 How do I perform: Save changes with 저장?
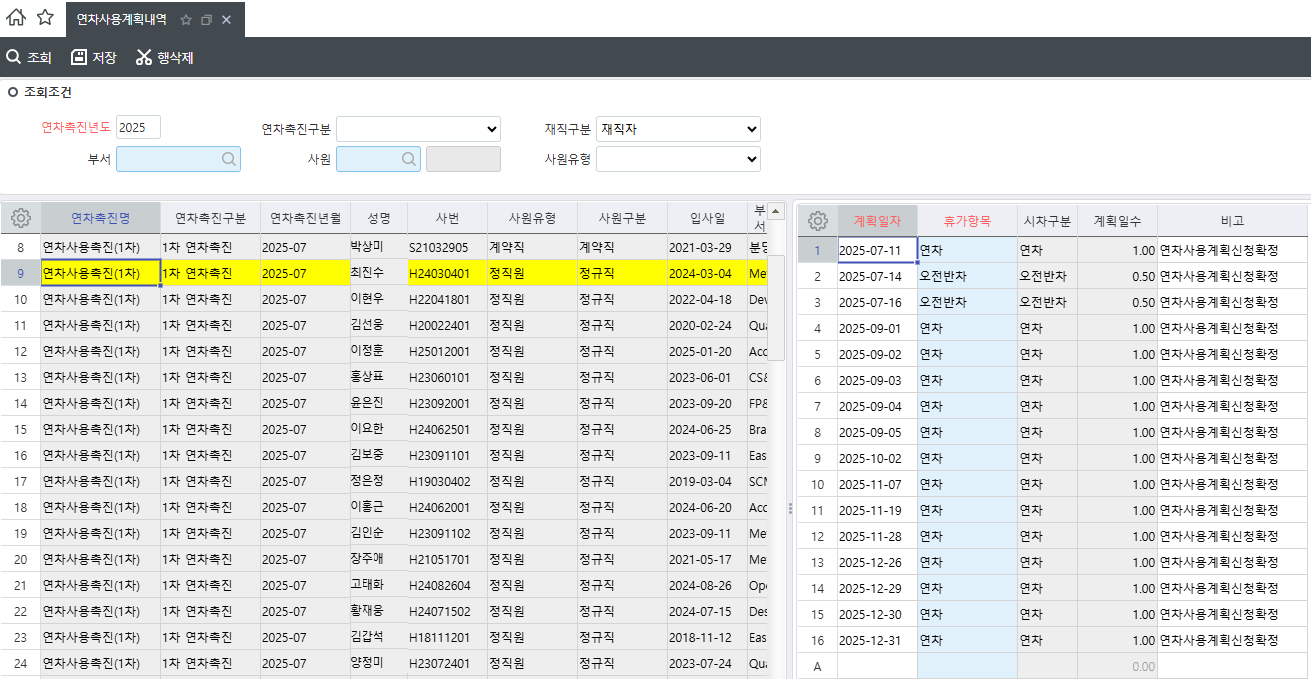94,57
